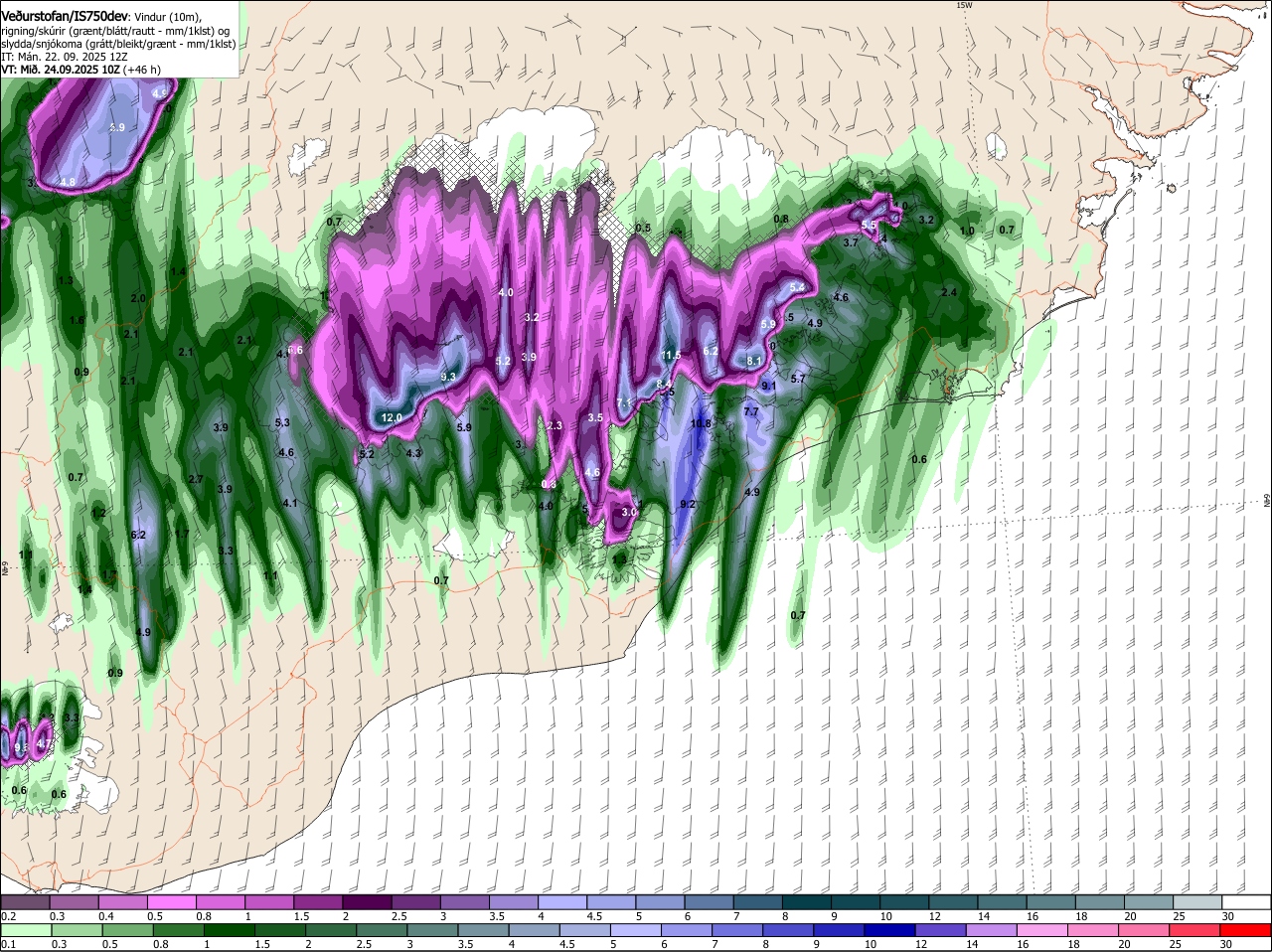Click the 5.7 value label on the map
Viewport: 1272px width, 952px height.
point(797,379)
